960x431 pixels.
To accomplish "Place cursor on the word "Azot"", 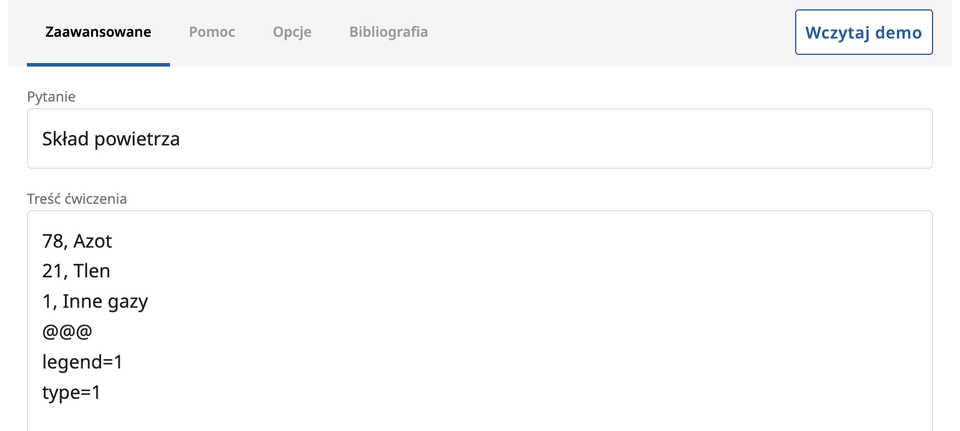I will (x=93, y=241).
